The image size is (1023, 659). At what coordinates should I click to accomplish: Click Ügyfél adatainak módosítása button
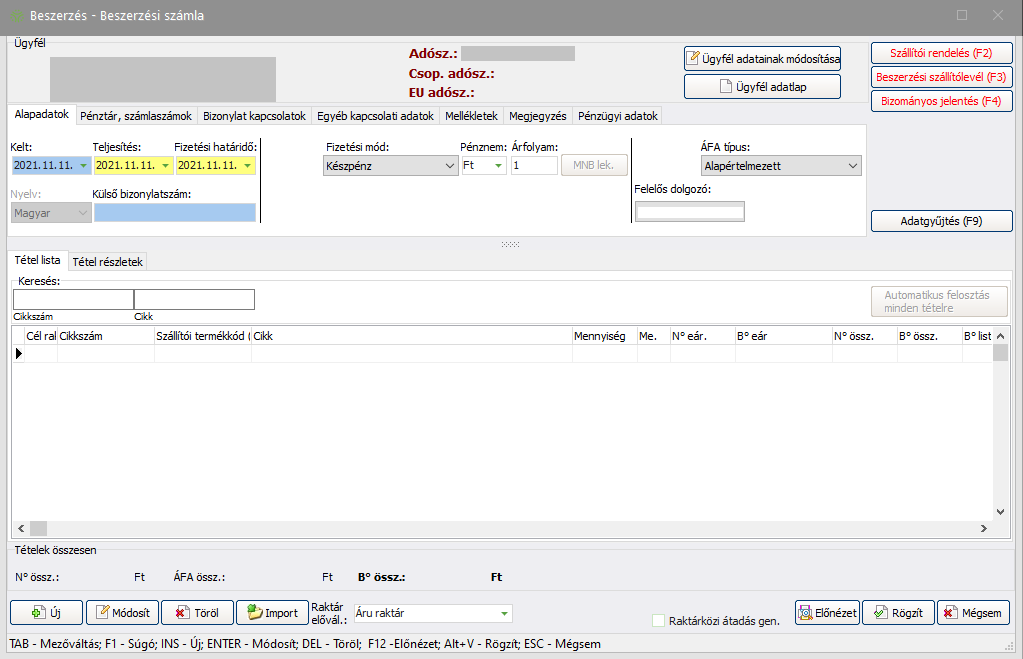763,58
